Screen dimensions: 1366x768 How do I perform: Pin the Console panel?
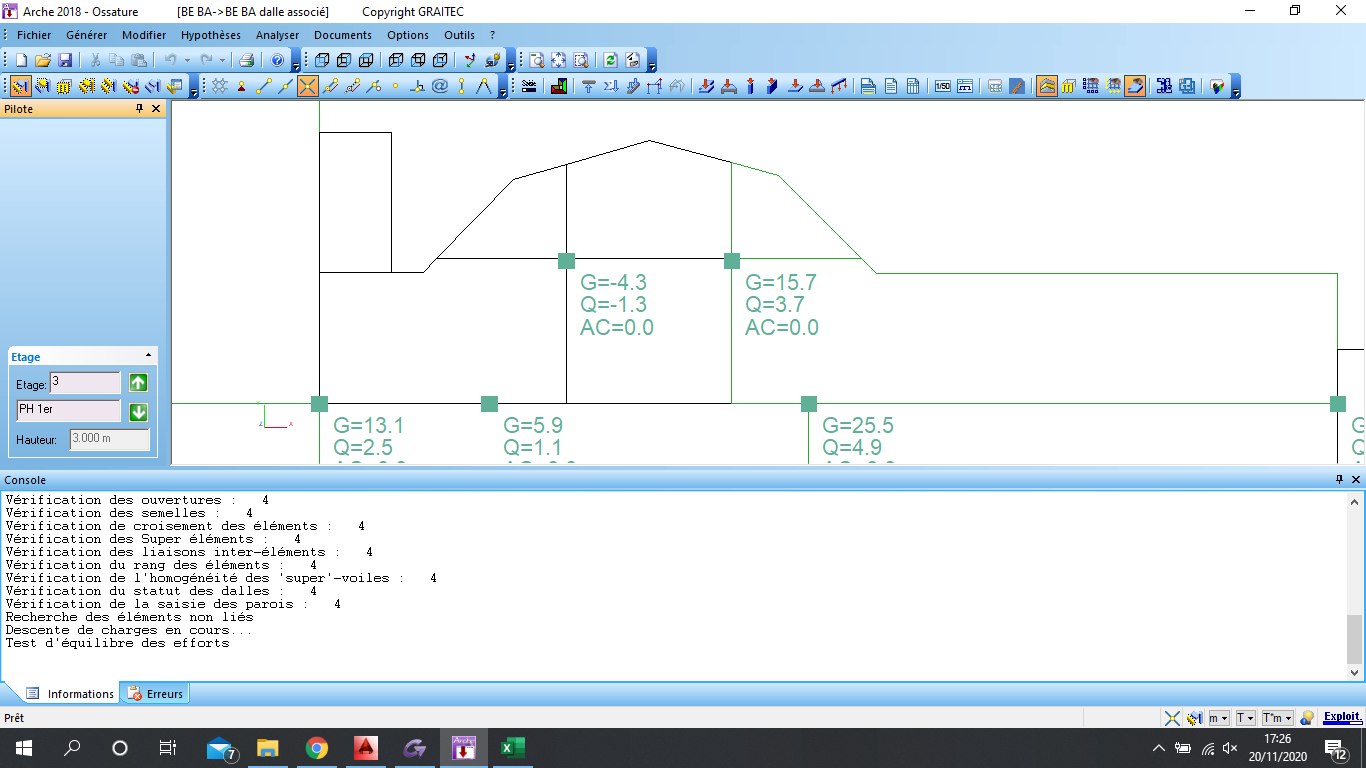click(1340, 480)
